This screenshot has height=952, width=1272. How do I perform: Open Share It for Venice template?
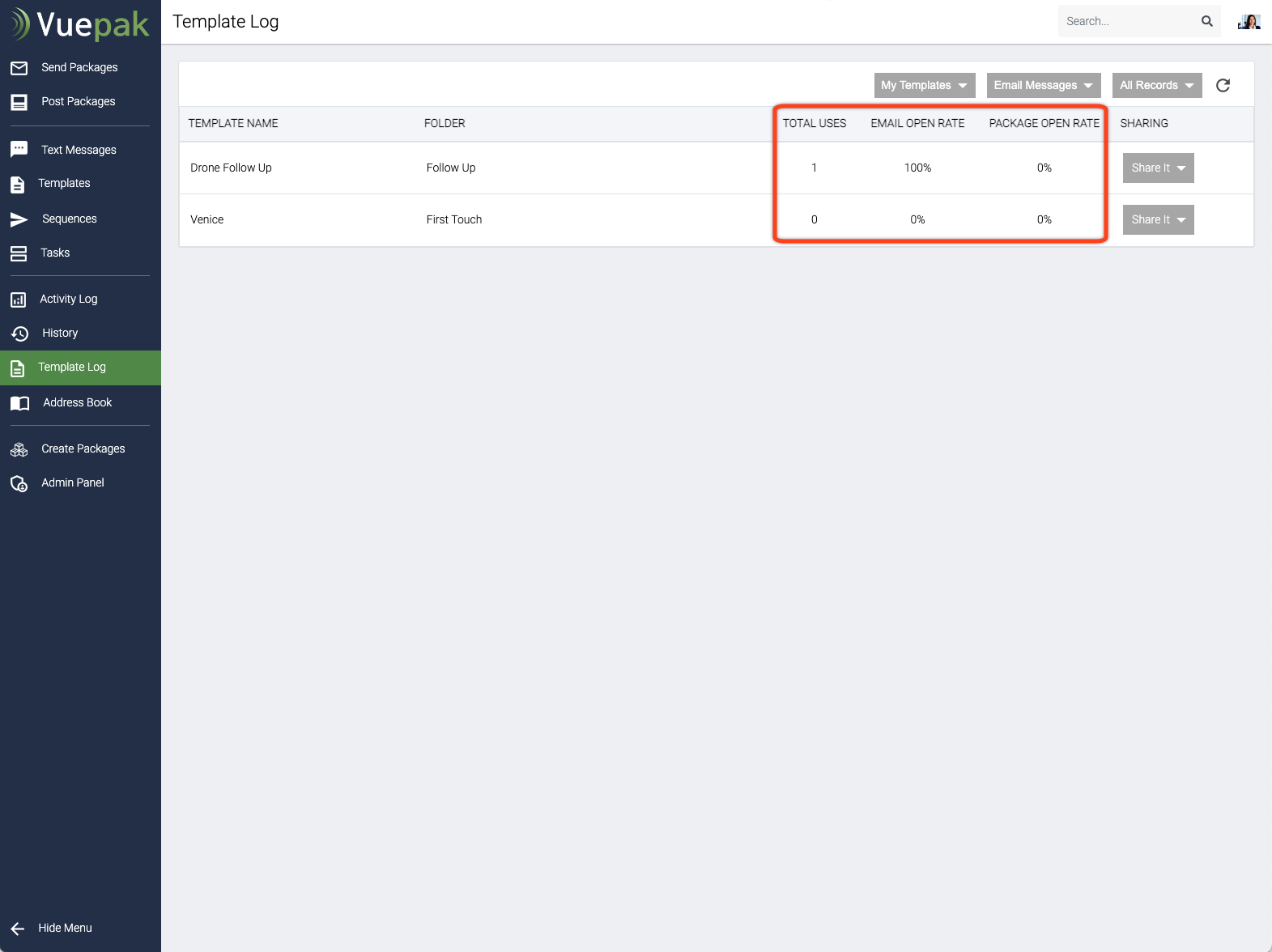[1158, 219]
